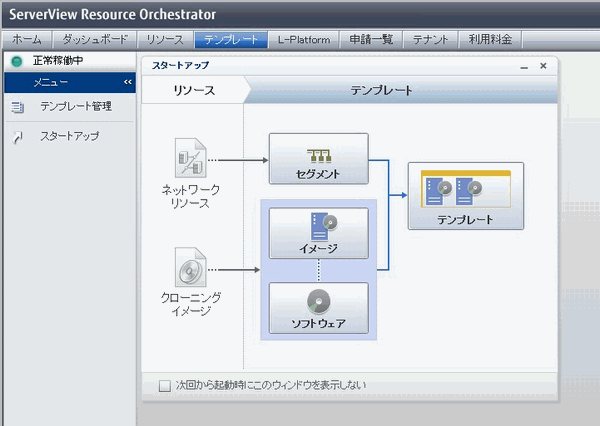
Task: Switch to the テナント tab
Action: (x=430, y=39)
